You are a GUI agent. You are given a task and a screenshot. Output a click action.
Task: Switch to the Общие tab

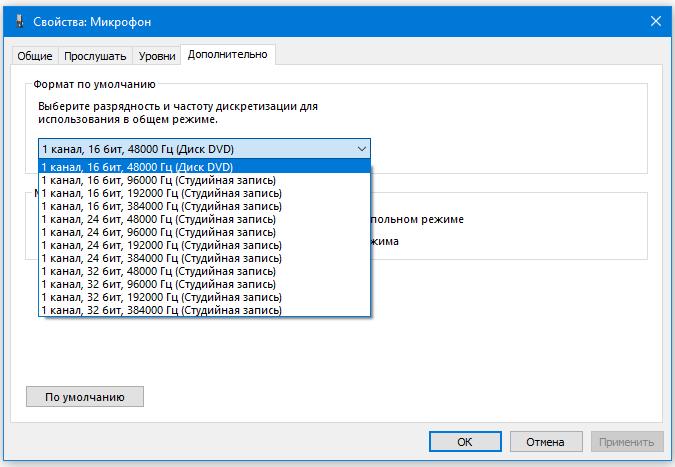coord(34,56)
